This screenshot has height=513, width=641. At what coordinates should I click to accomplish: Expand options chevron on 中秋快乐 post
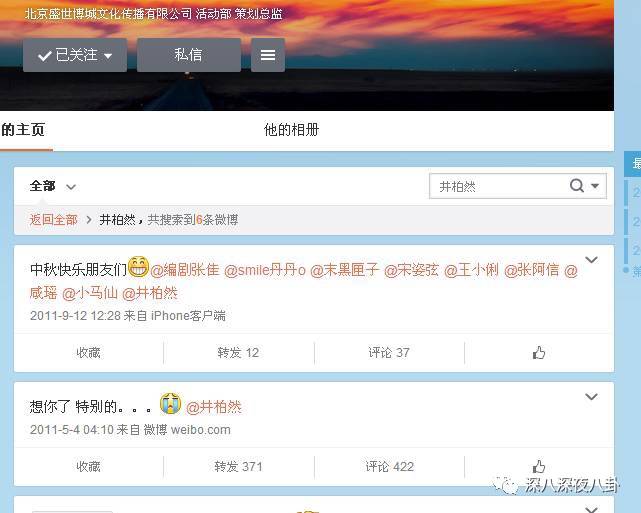pos(591,260)
